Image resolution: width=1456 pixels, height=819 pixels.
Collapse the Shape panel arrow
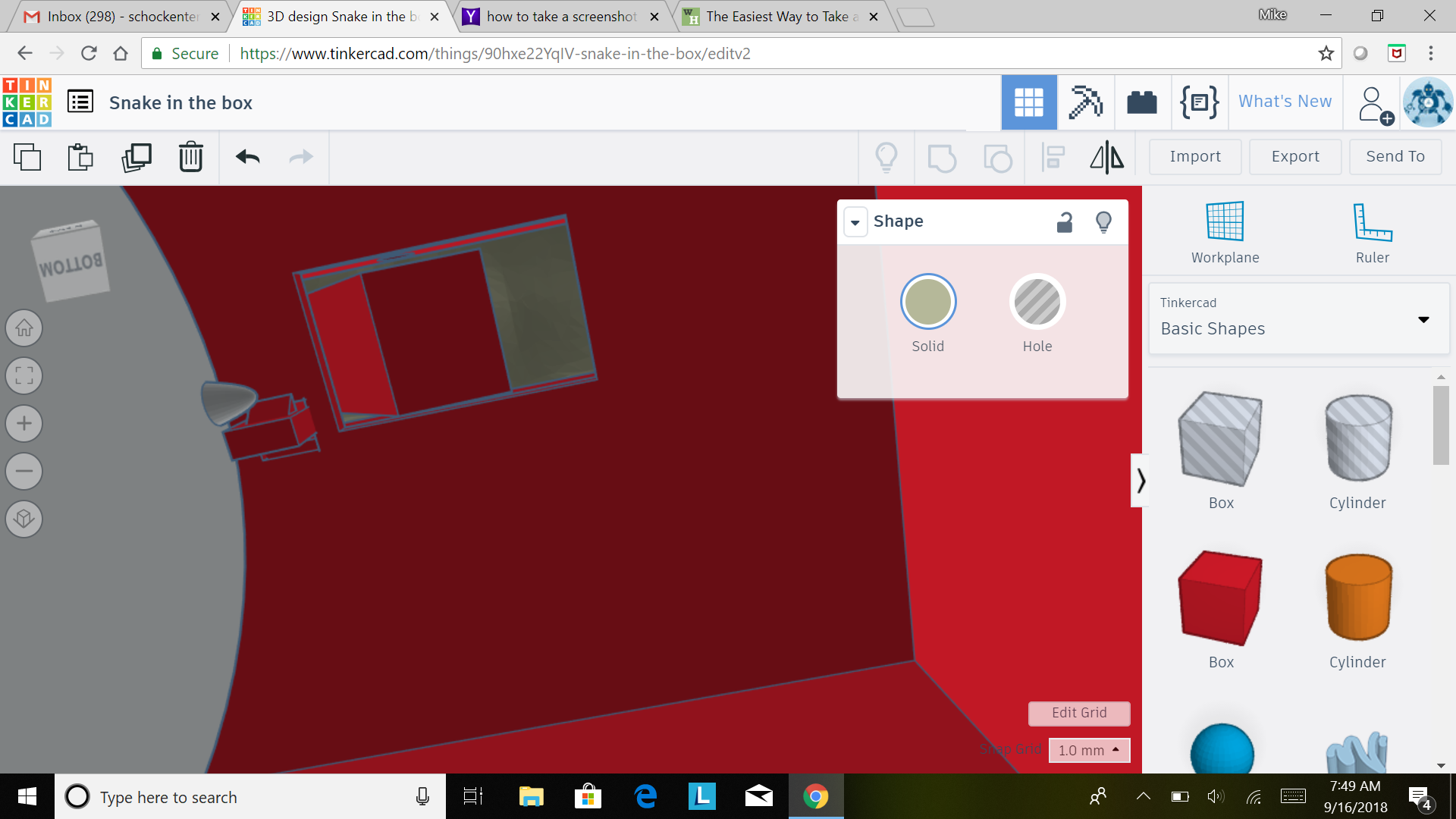tap(855, 222)
